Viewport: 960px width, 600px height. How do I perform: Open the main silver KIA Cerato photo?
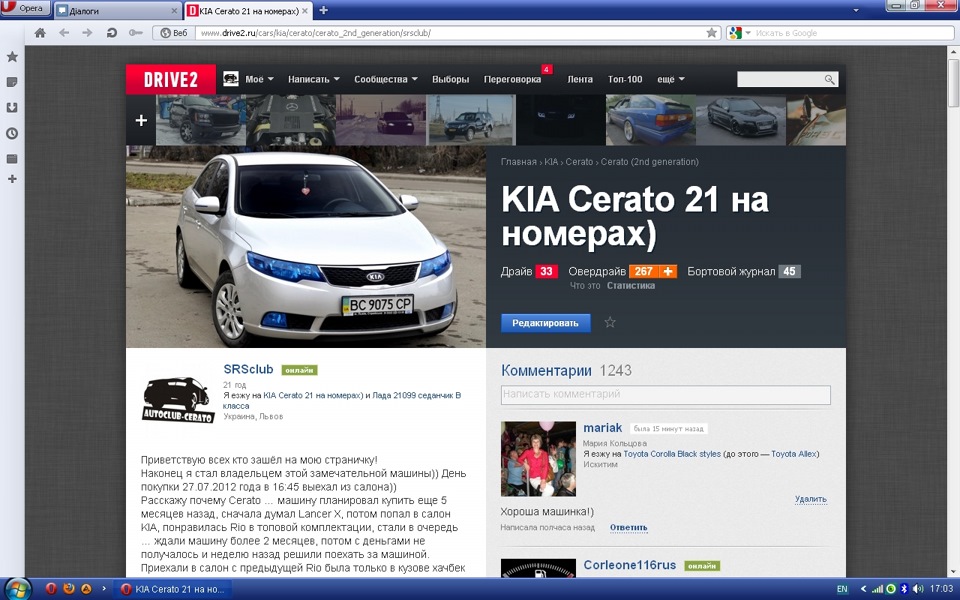tap(306, 247)
